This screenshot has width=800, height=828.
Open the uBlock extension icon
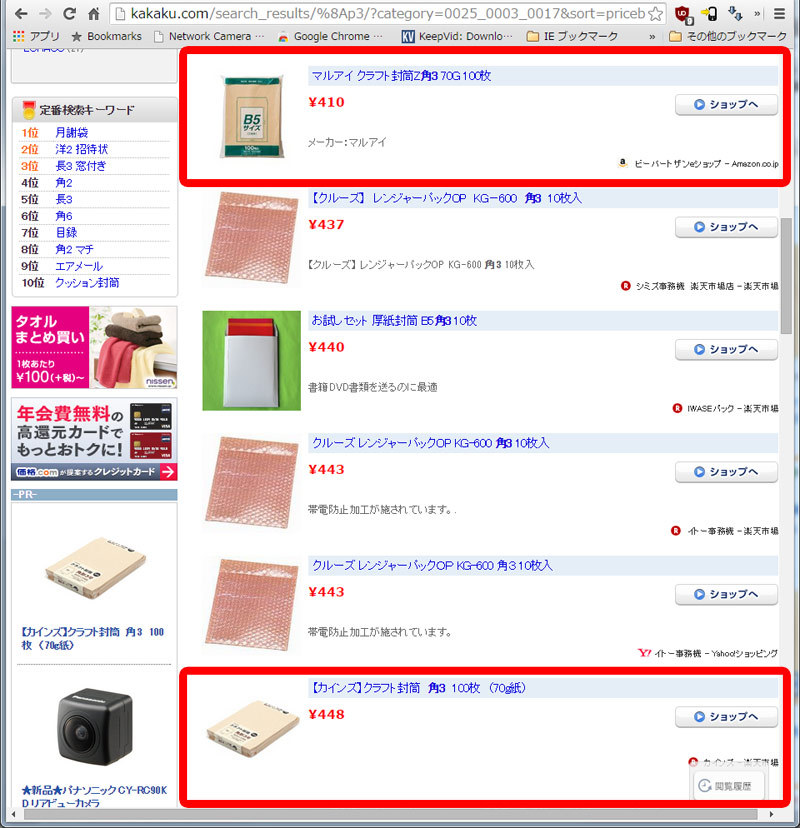pyautogui.click(x=684, y=14)
